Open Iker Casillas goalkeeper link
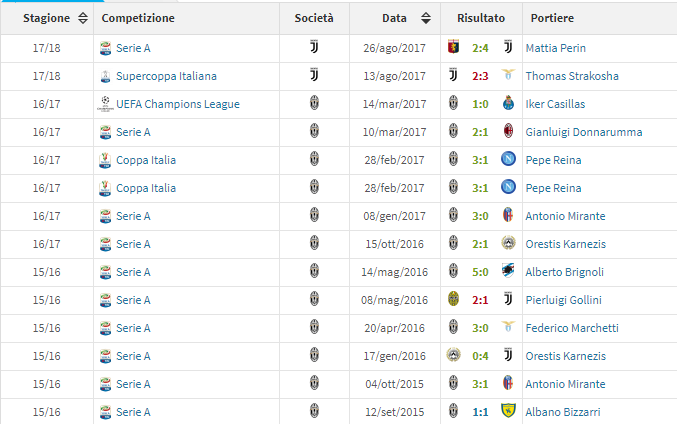 (x=555, y=104)
